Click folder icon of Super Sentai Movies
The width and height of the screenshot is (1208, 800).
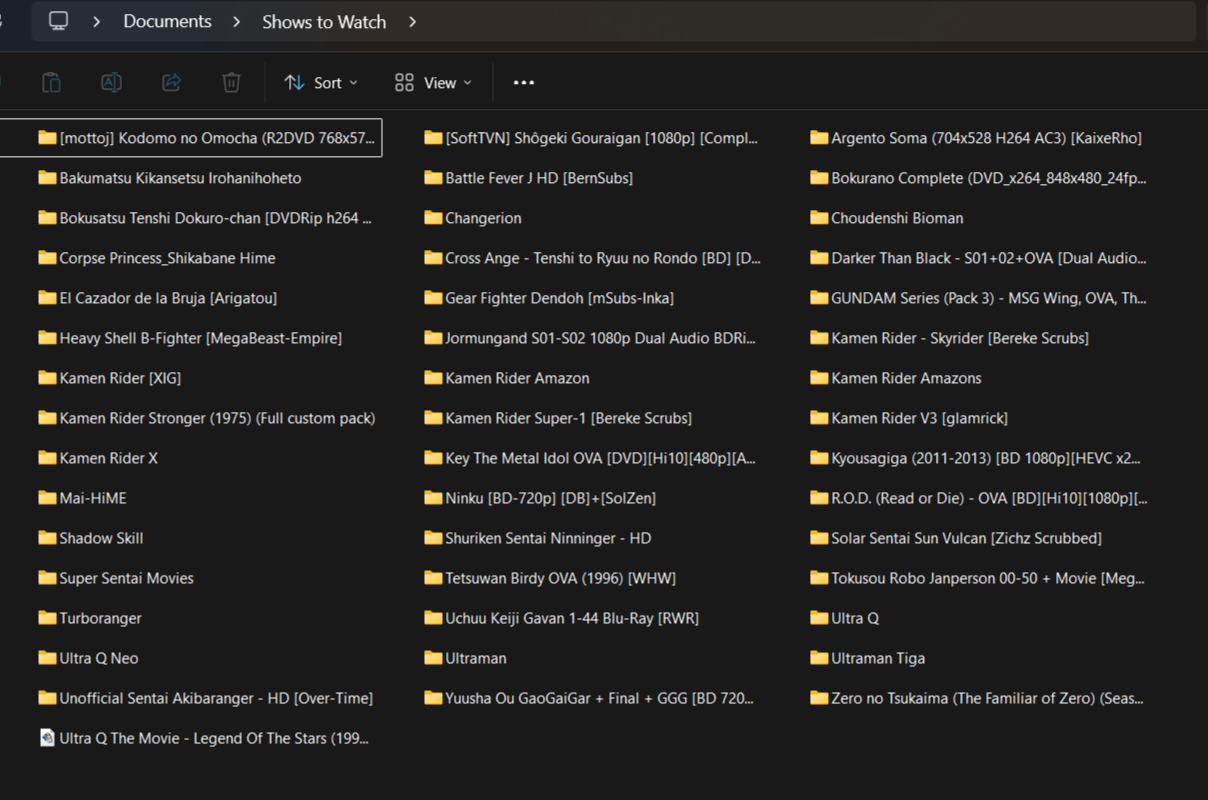(47, 578)
